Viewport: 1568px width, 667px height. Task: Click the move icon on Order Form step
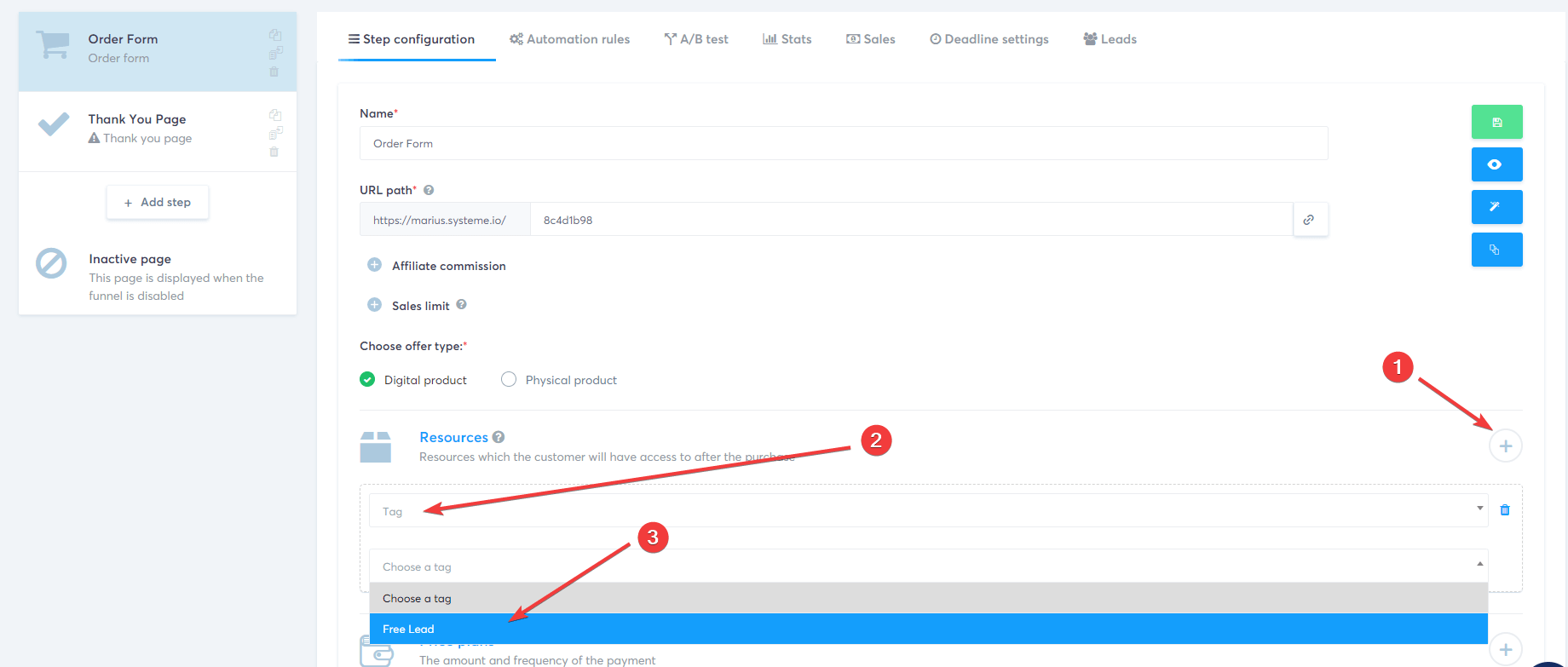point(275,53)
